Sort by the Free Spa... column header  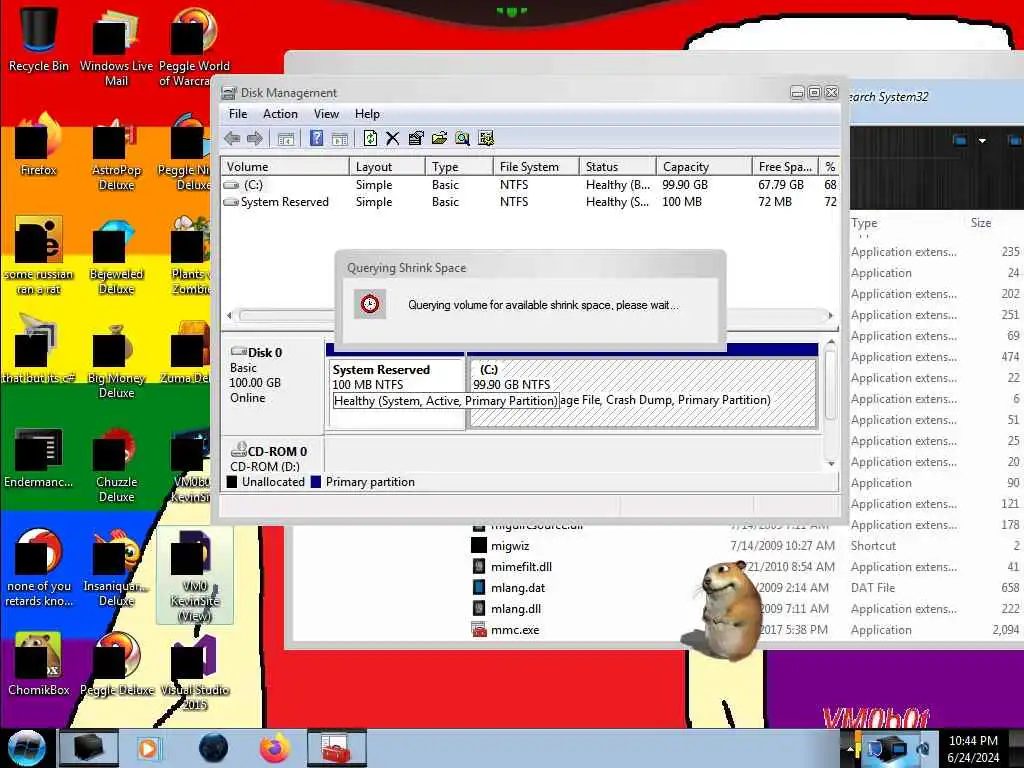tap(786, 167)
